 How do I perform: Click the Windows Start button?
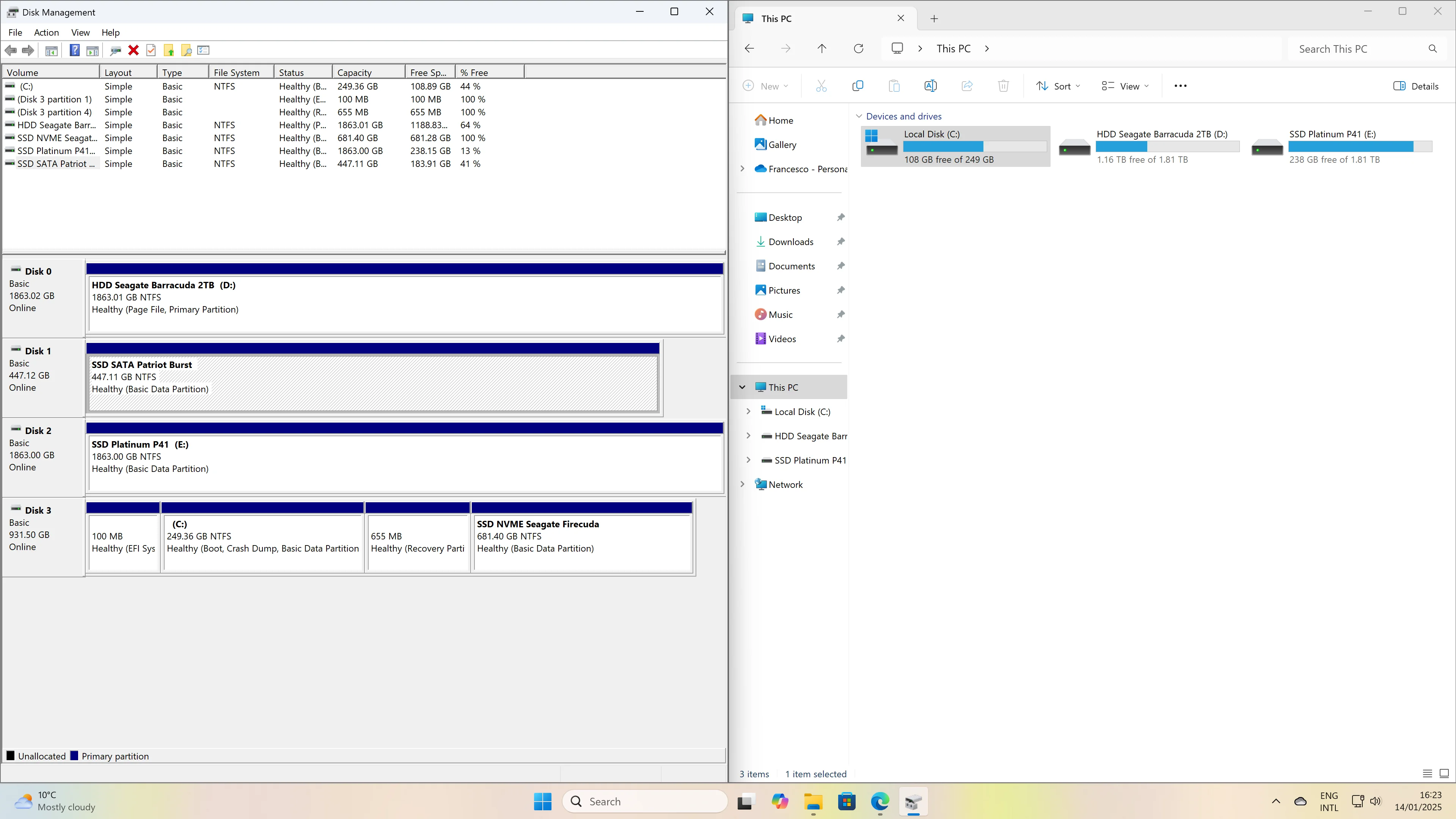tap(543, 802)
